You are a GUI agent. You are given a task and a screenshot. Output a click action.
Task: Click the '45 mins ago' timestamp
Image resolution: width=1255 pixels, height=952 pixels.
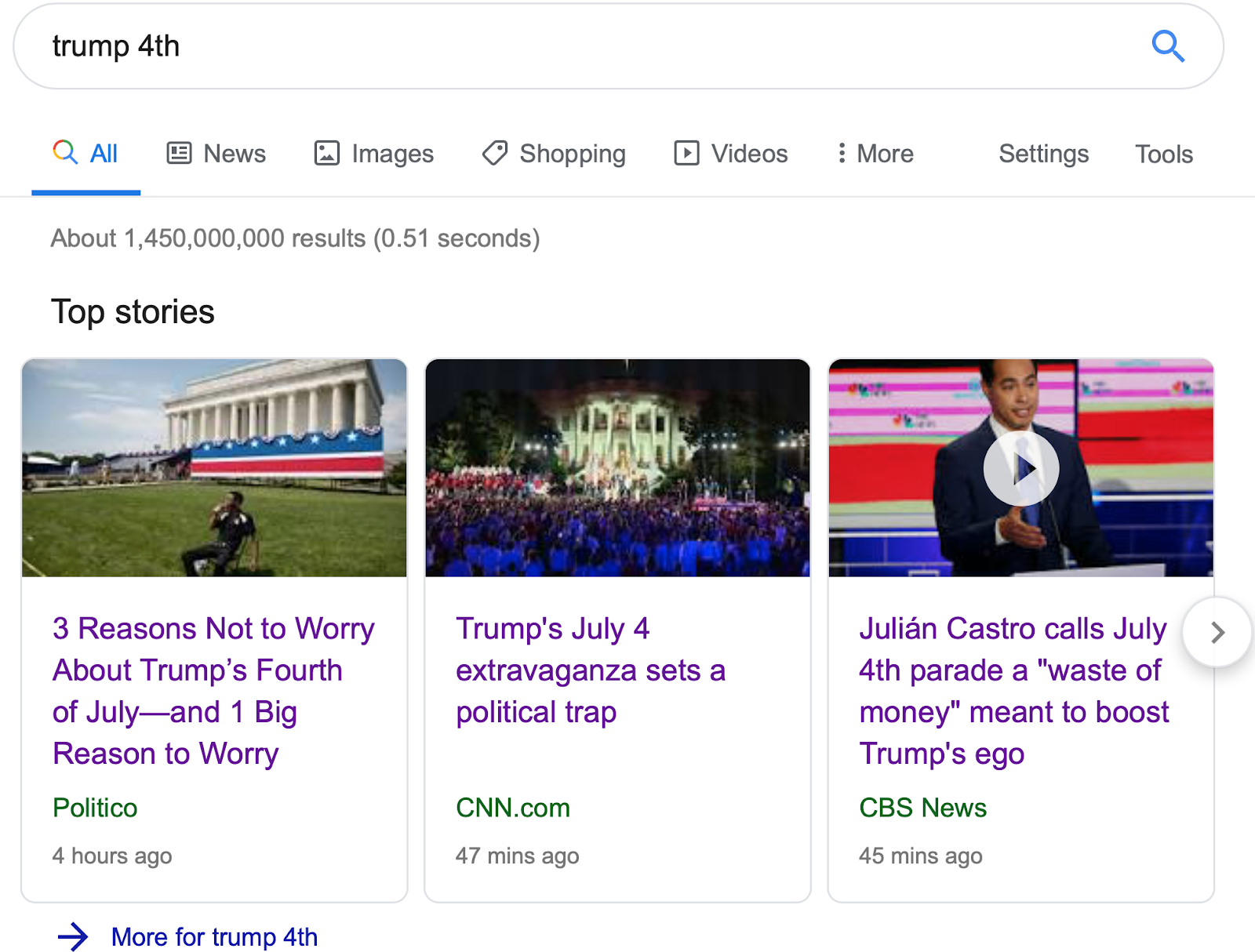[x=920, y=856]
